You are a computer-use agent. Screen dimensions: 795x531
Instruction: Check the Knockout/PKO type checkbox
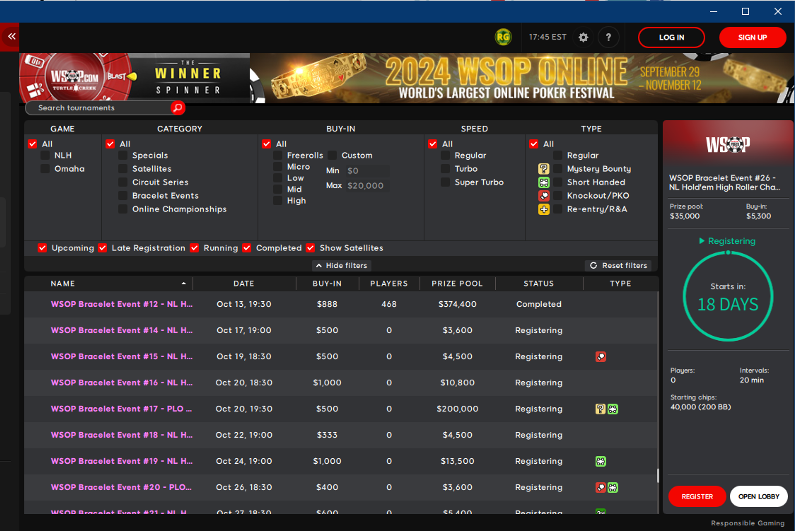tap(558, 196)
